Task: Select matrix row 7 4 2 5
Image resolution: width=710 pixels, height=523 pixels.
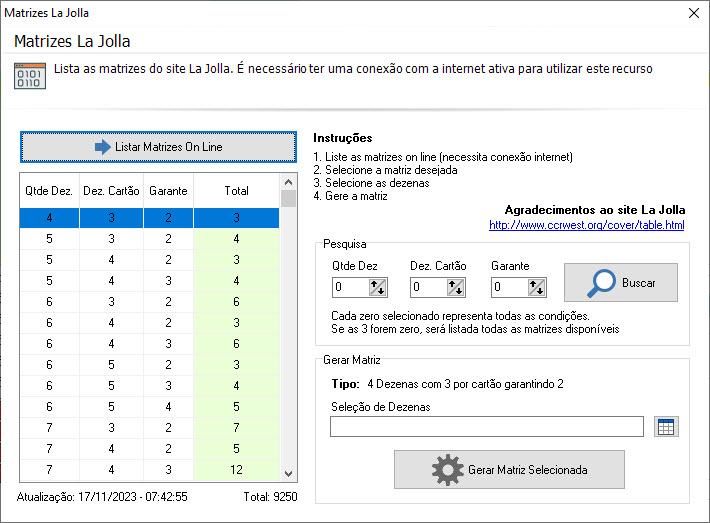Action: pyautogui.click(x=149, y=449)
